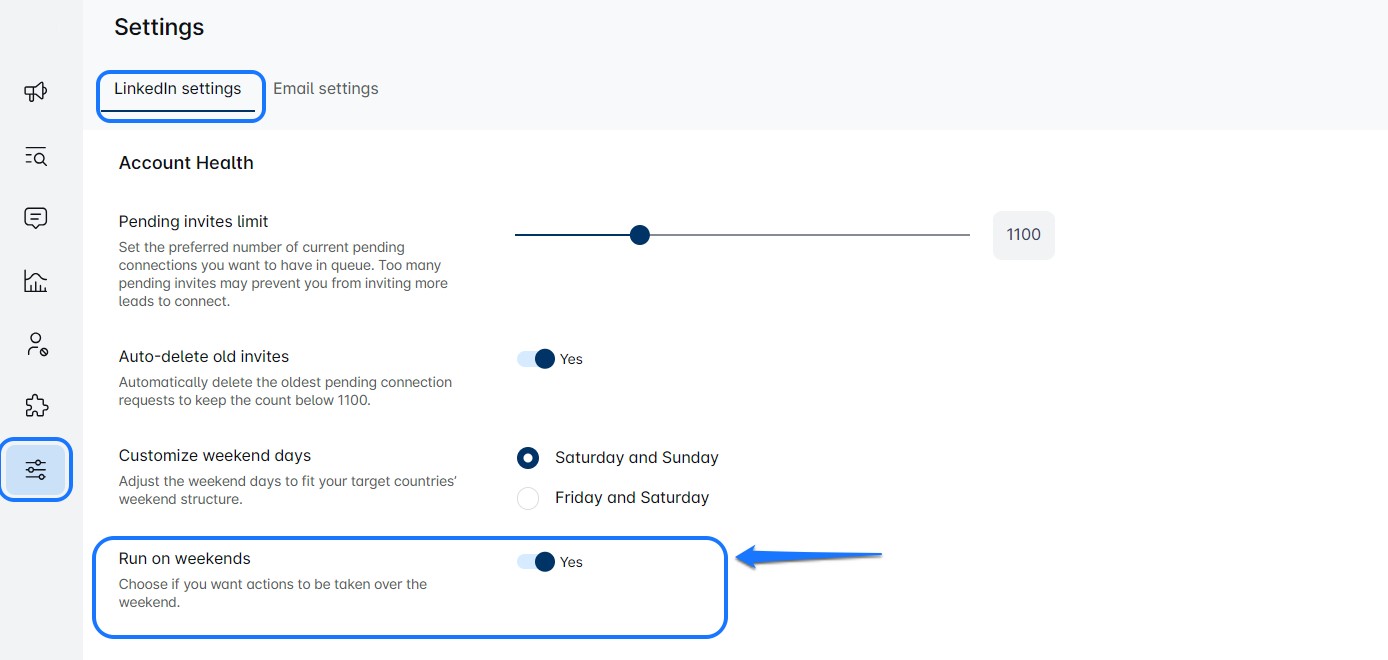Image resolution: width=1388 pixels, height=660 pixels.
Task: Click the Pending invites limit slider handle
Action: click(x=640, y=235)
